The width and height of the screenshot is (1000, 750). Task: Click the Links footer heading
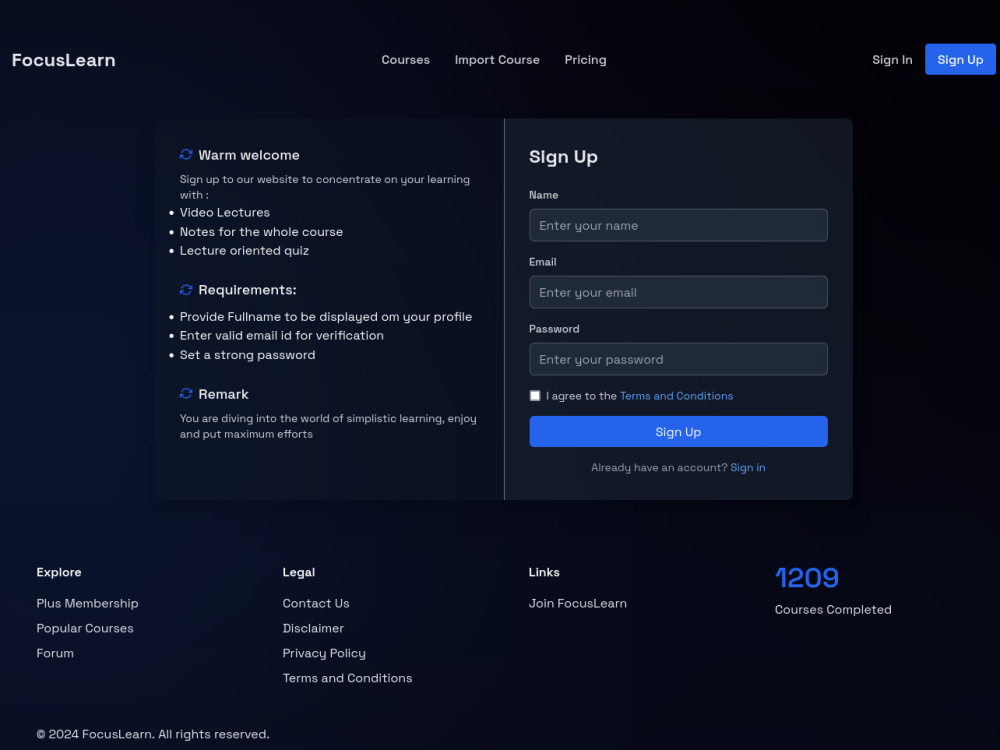(x=544, y=573)
